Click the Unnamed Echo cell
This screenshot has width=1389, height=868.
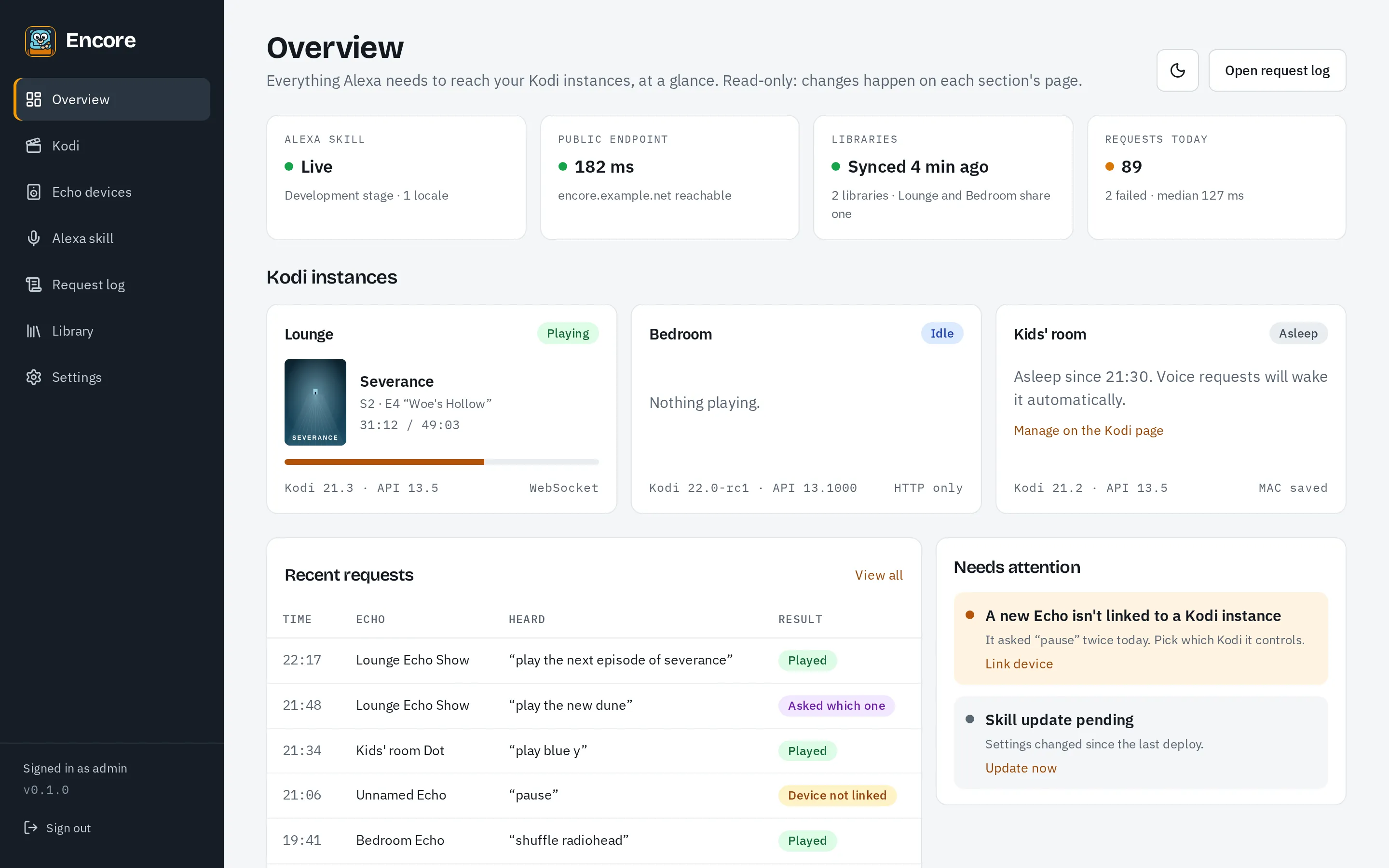pos(401,795)
